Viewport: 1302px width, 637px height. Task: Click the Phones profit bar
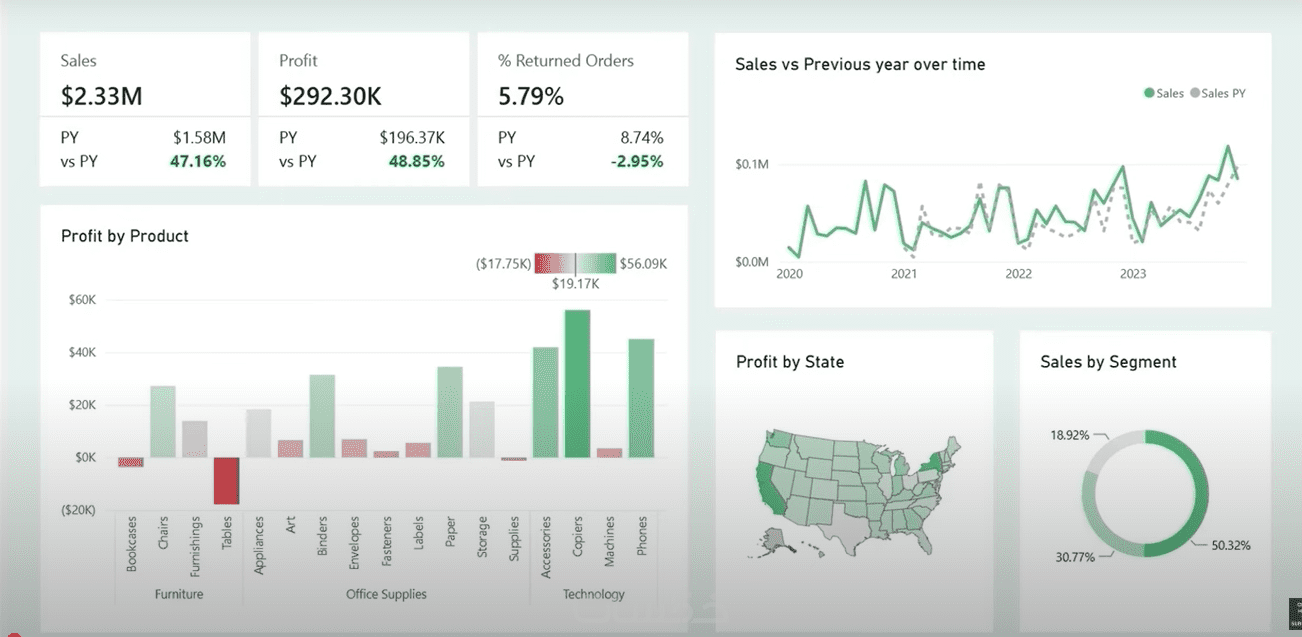[x=641, y=398]
